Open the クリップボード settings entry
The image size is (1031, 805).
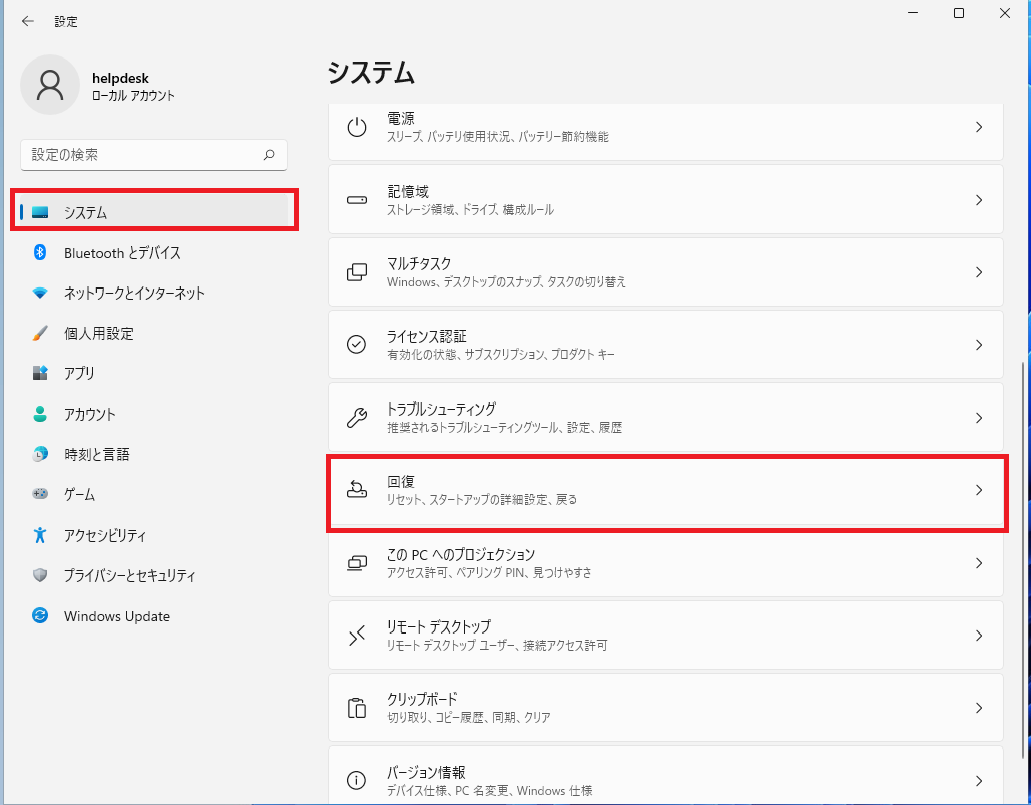pos(666,708)
